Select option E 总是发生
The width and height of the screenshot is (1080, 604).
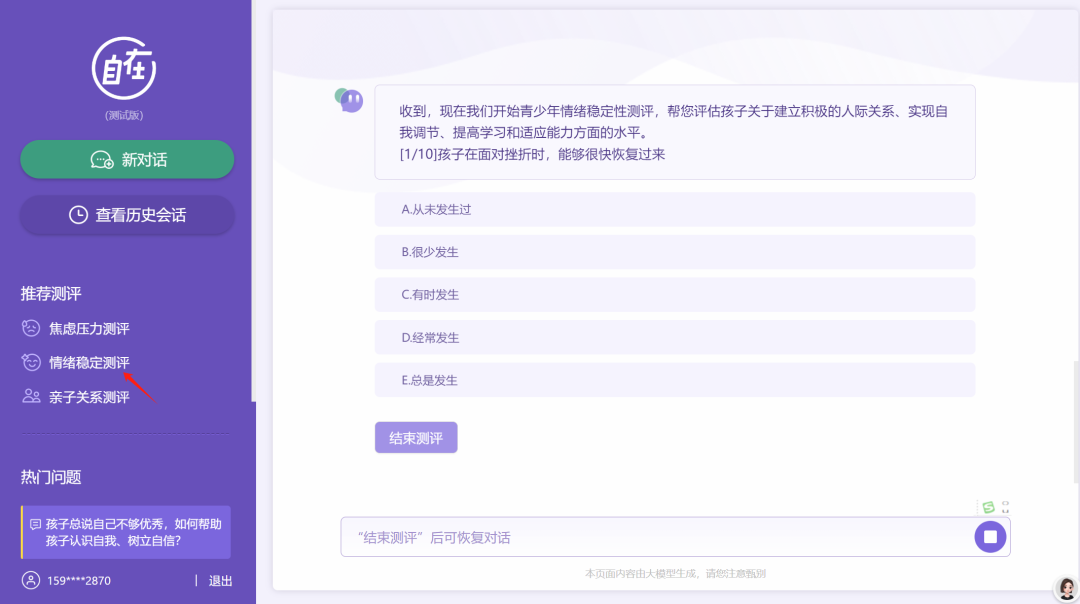(675, 380)
